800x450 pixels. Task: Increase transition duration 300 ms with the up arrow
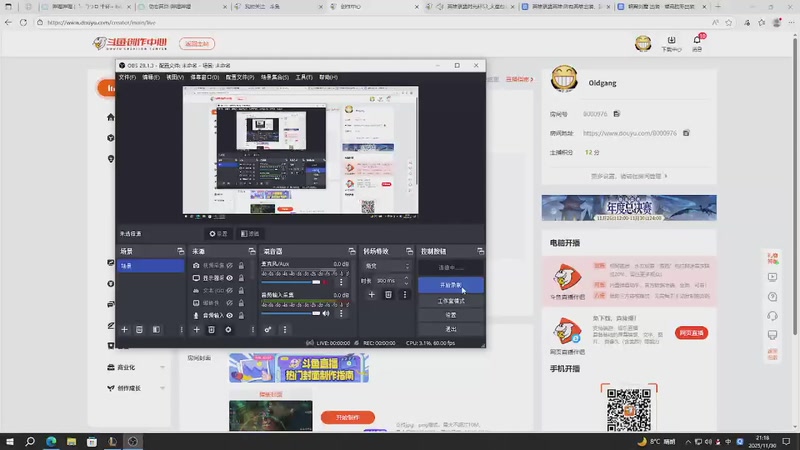pyautogui.click(x=406, y=278)
